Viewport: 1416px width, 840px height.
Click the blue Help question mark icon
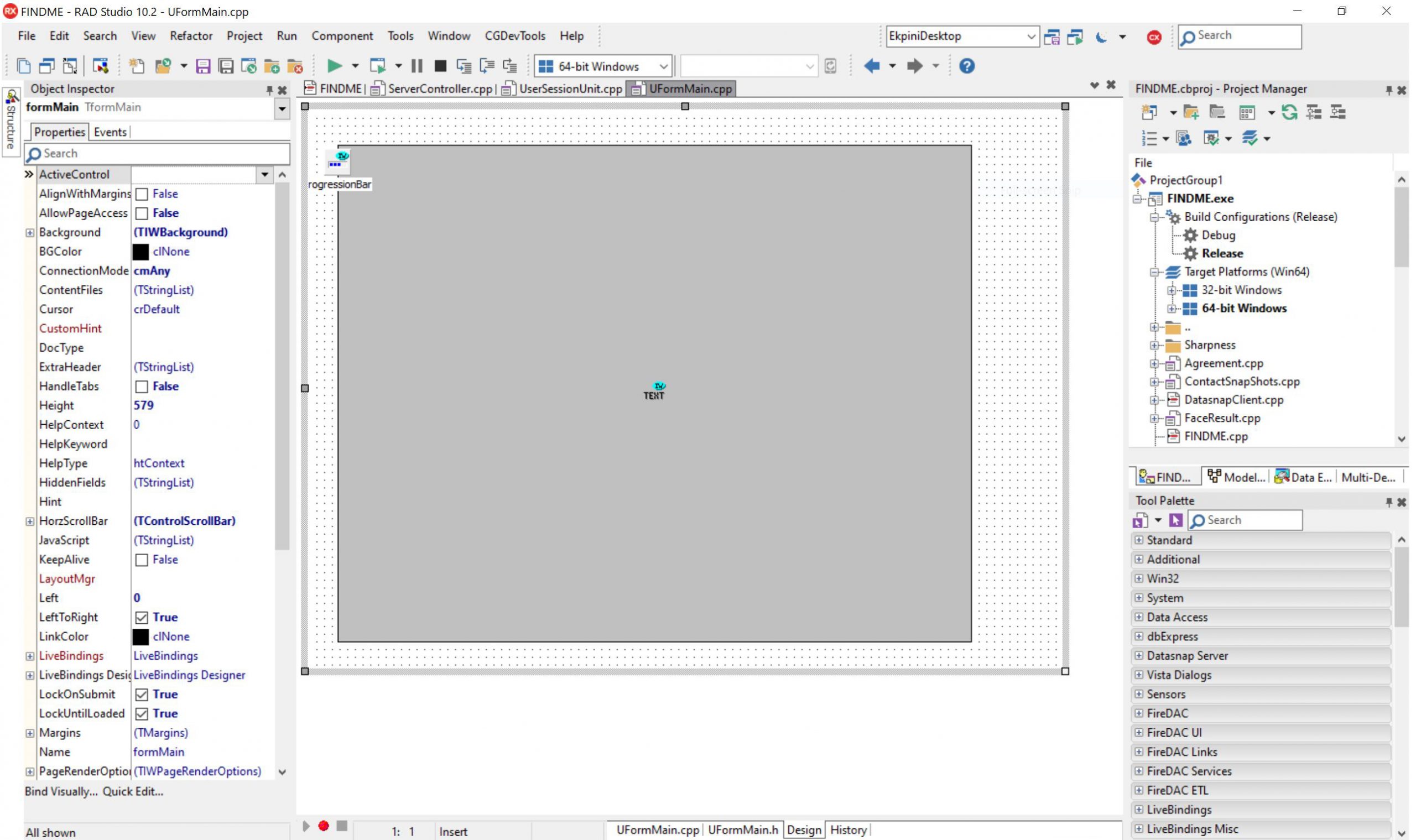click(x=966, y=66)
